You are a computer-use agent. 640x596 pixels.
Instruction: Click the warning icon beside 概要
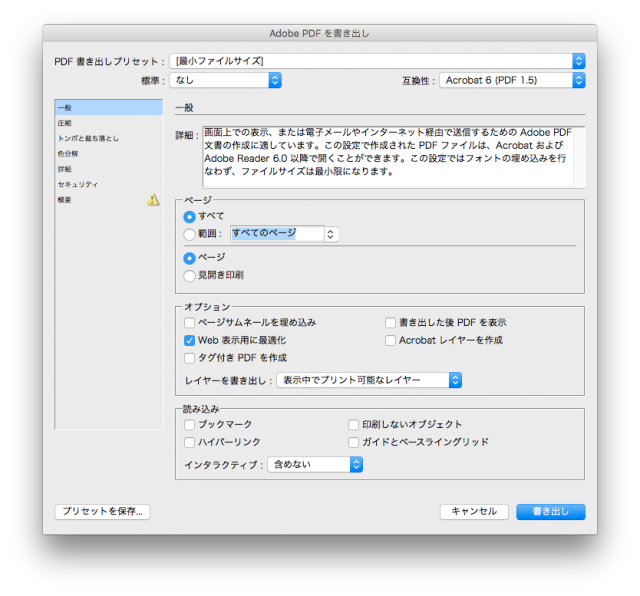tap(153, 200)
